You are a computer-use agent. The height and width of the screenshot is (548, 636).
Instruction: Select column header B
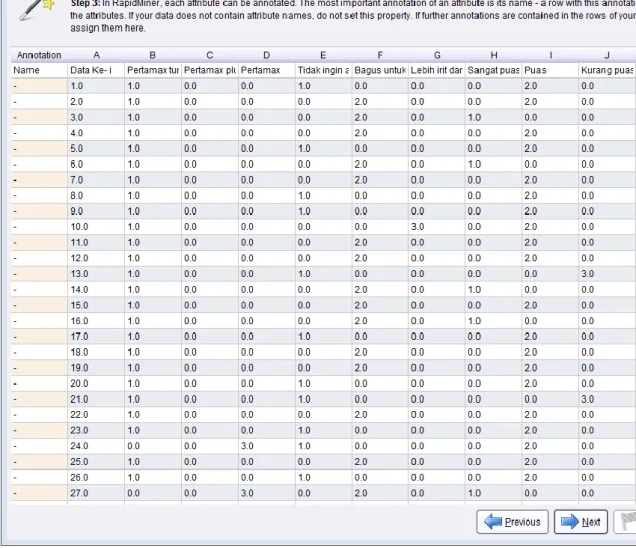pos(153,55)
